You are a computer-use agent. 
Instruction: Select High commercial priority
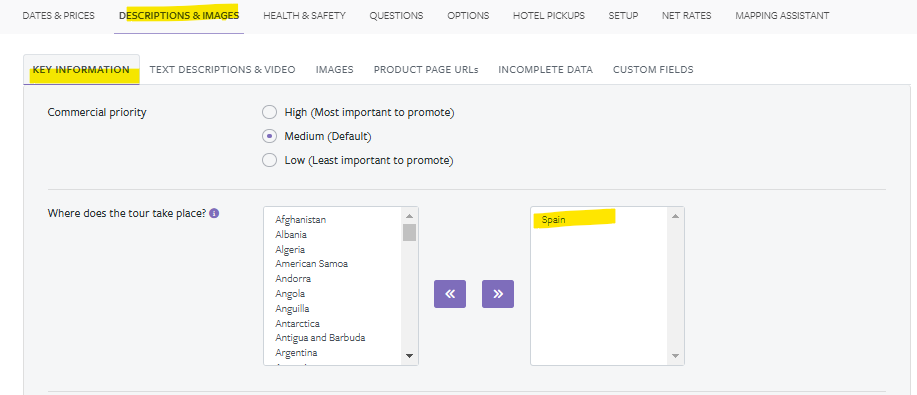pyautogui.click(x=269, y=112)
